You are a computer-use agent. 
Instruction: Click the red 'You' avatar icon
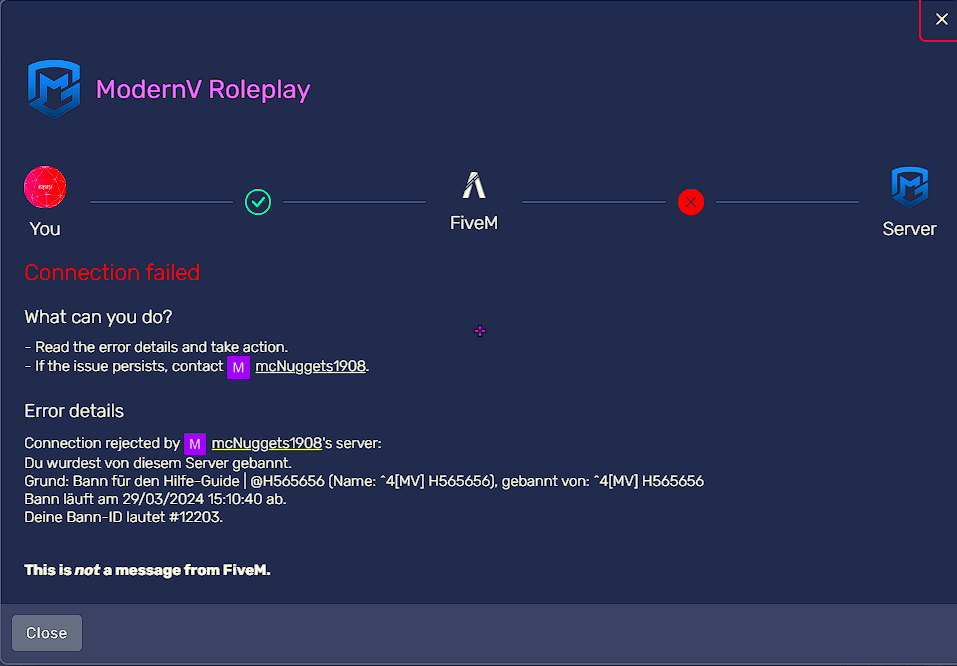(45, 187)
